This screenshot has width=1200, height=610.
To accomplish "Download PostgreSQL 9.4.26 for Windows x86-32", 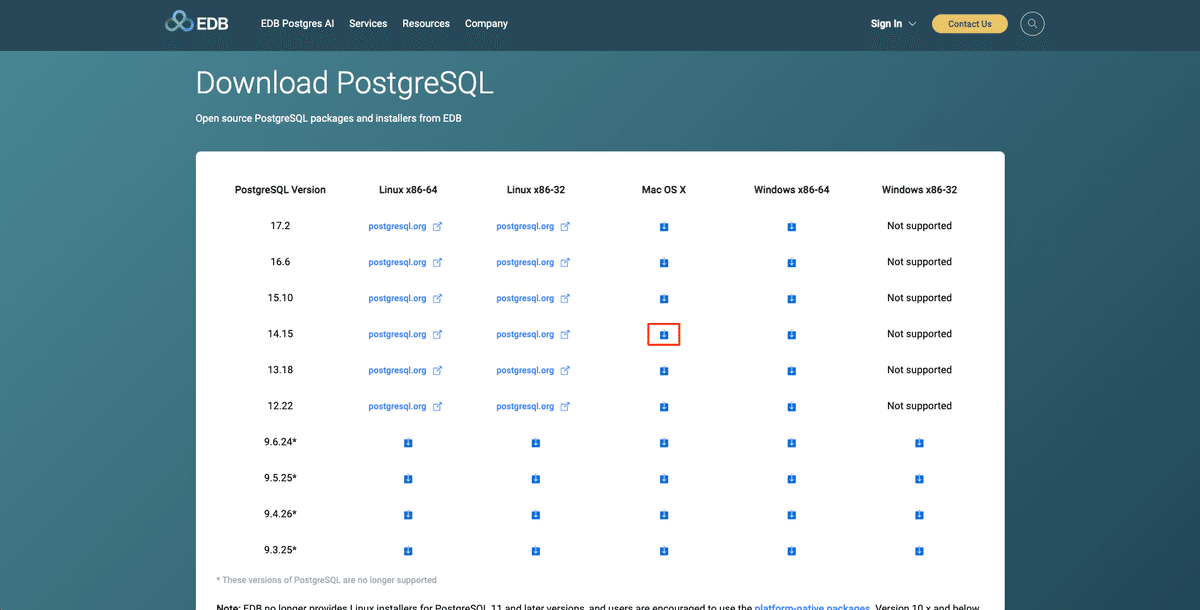I will pyautogui.click(x=920, y=515).
